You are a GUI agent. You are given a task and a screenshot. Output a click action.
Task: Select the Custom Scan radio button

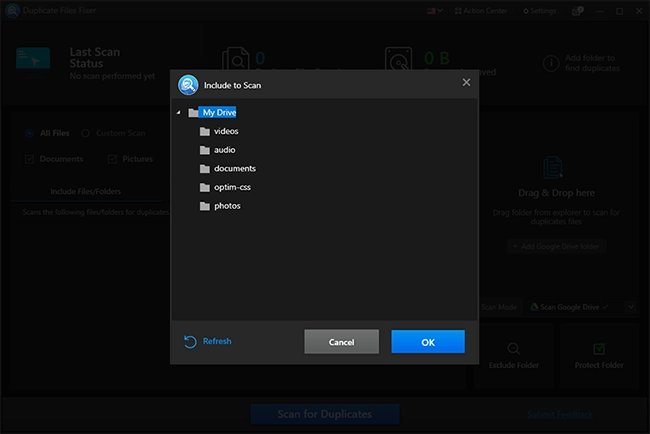(85, 133)
